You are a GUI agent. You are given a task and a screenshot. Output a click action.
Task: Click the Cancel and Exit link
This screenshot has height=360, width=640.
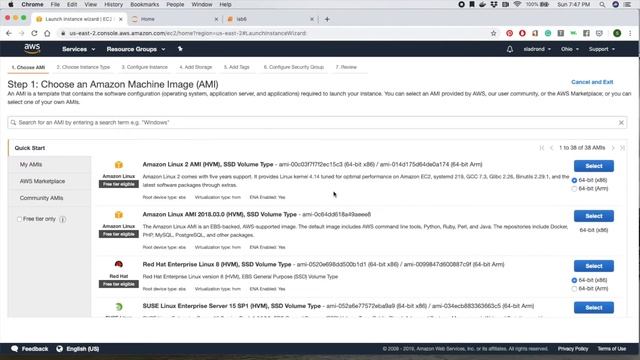592,82
